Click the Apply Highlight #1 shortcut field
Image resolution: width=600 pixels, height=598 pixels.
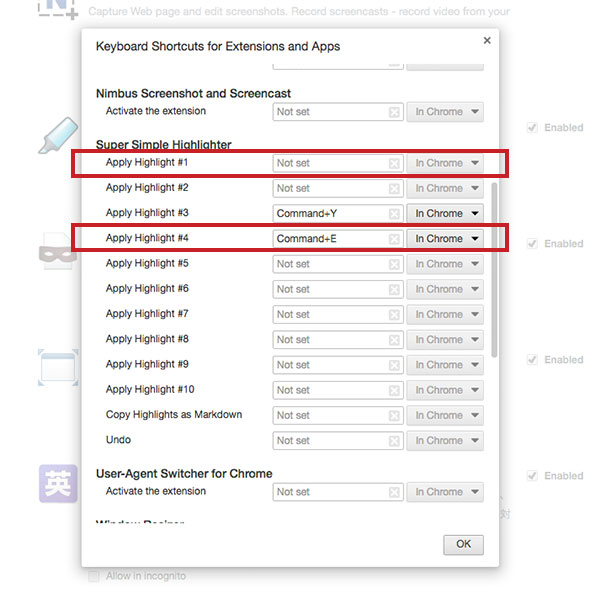338,163
